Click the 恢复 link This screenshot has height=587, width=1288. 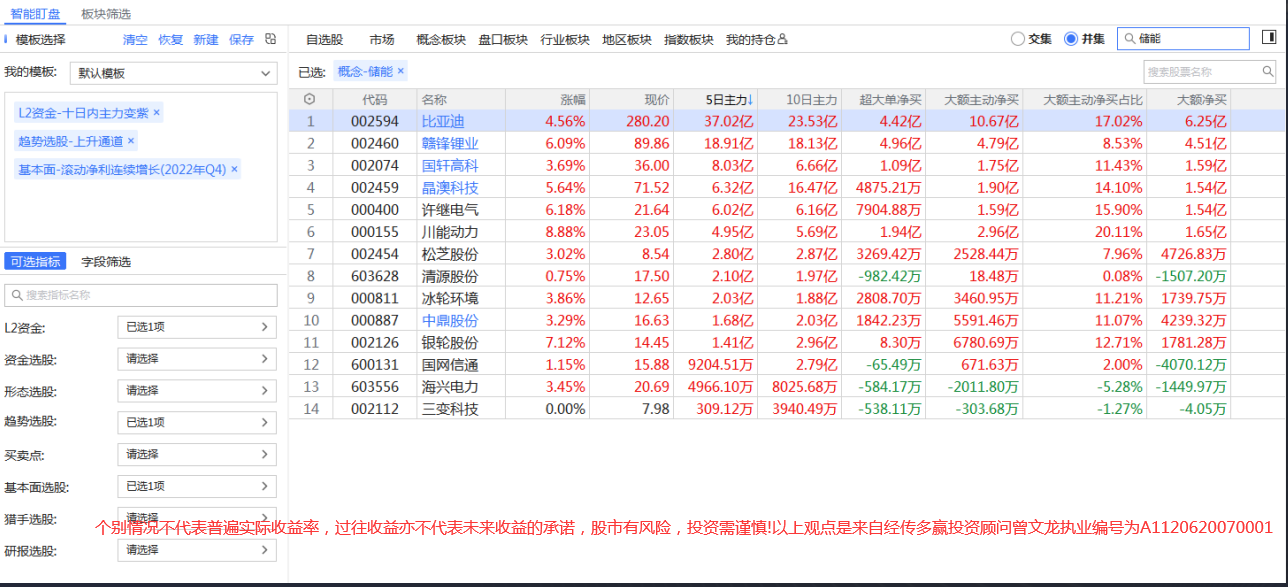pyautogui.click(x=171, y=39)
